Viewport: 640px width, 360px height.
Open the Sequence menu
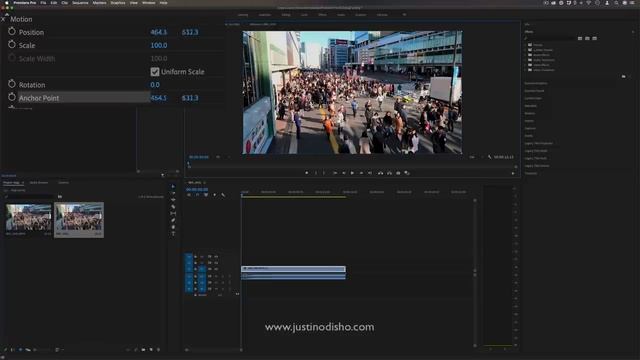(80, 2)
